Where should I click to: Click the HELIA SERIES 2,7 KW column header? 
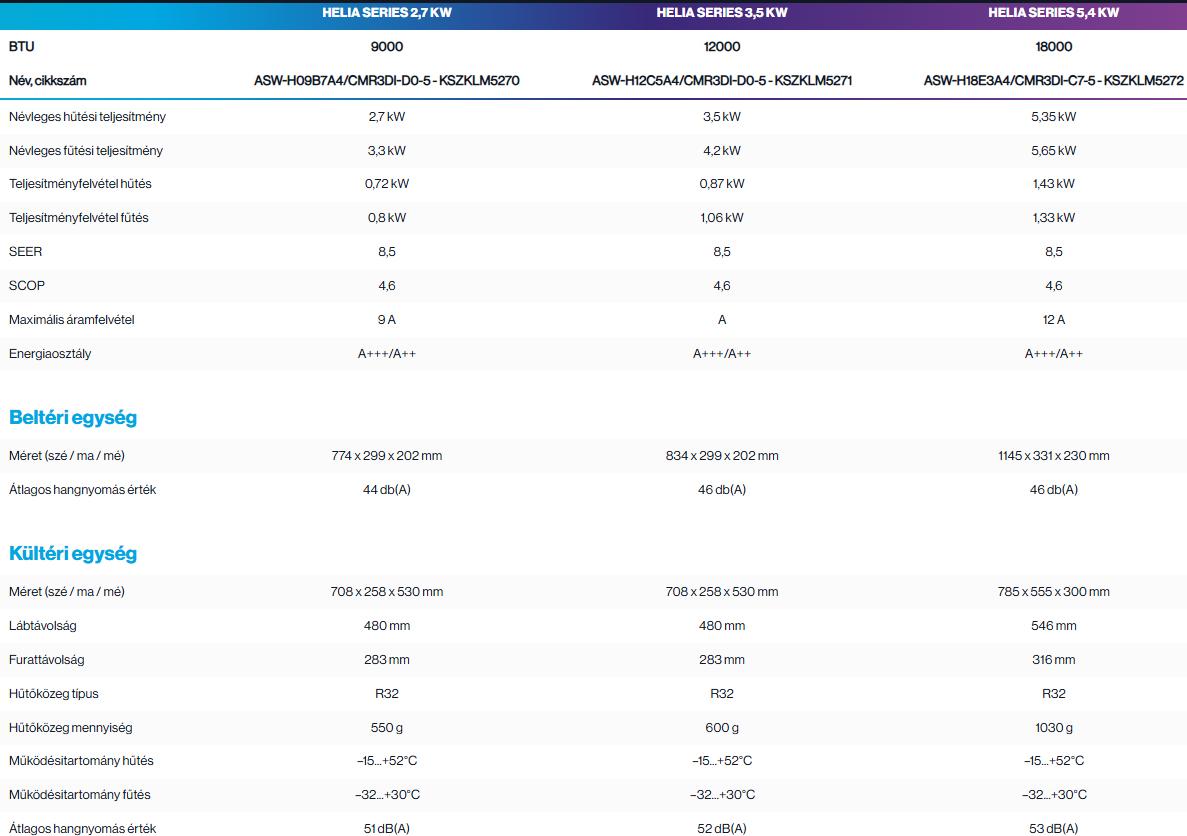(387, 13)
